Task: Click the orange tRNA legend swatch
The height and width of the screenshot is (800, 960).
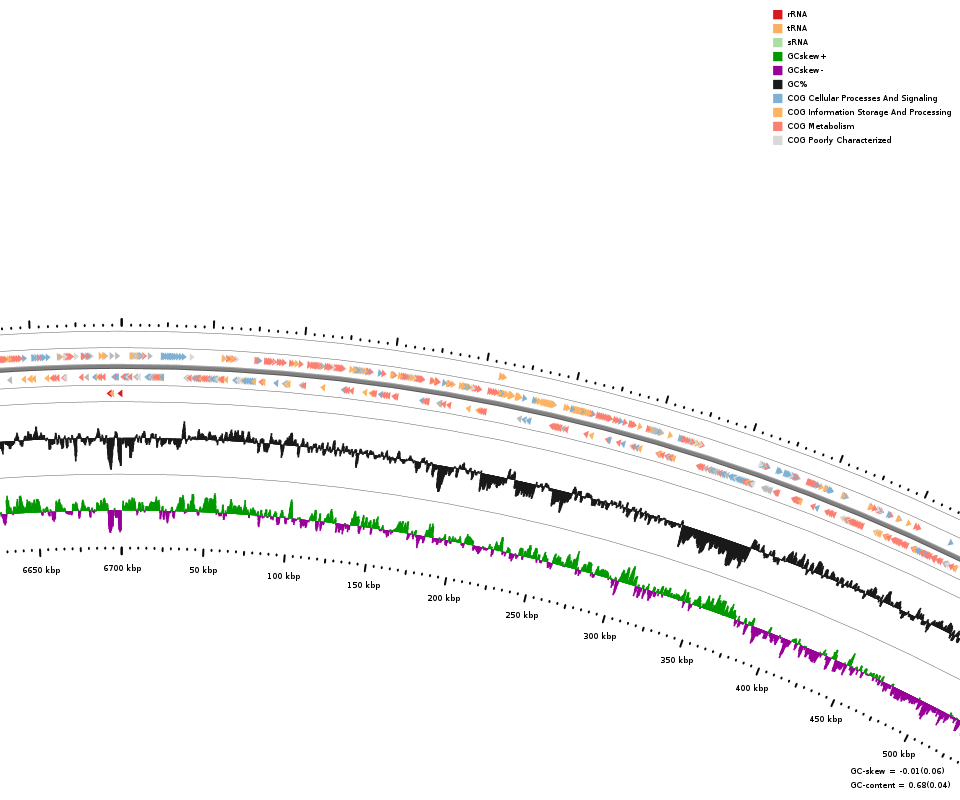Action: [x=777, y=28]
